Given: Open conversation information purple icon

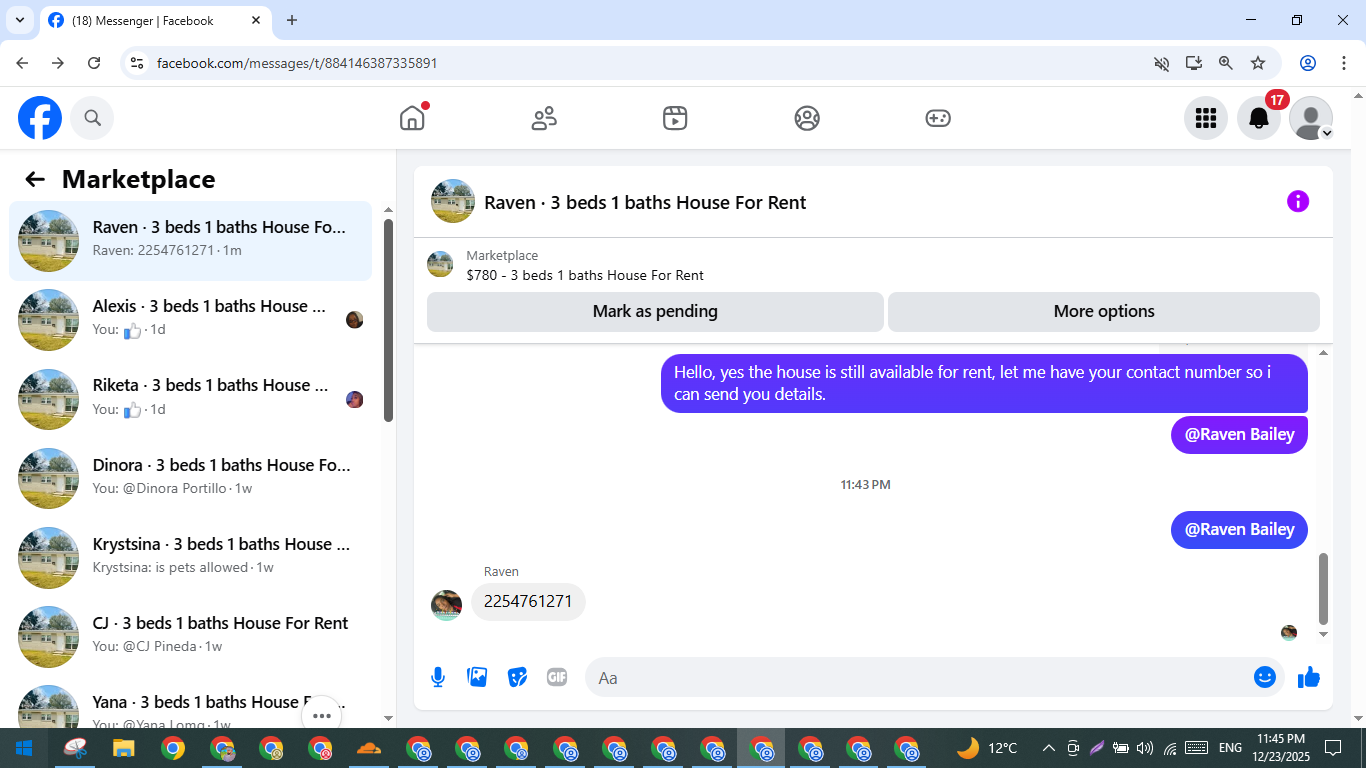Looking at the screenshot, I should 1297,202.
